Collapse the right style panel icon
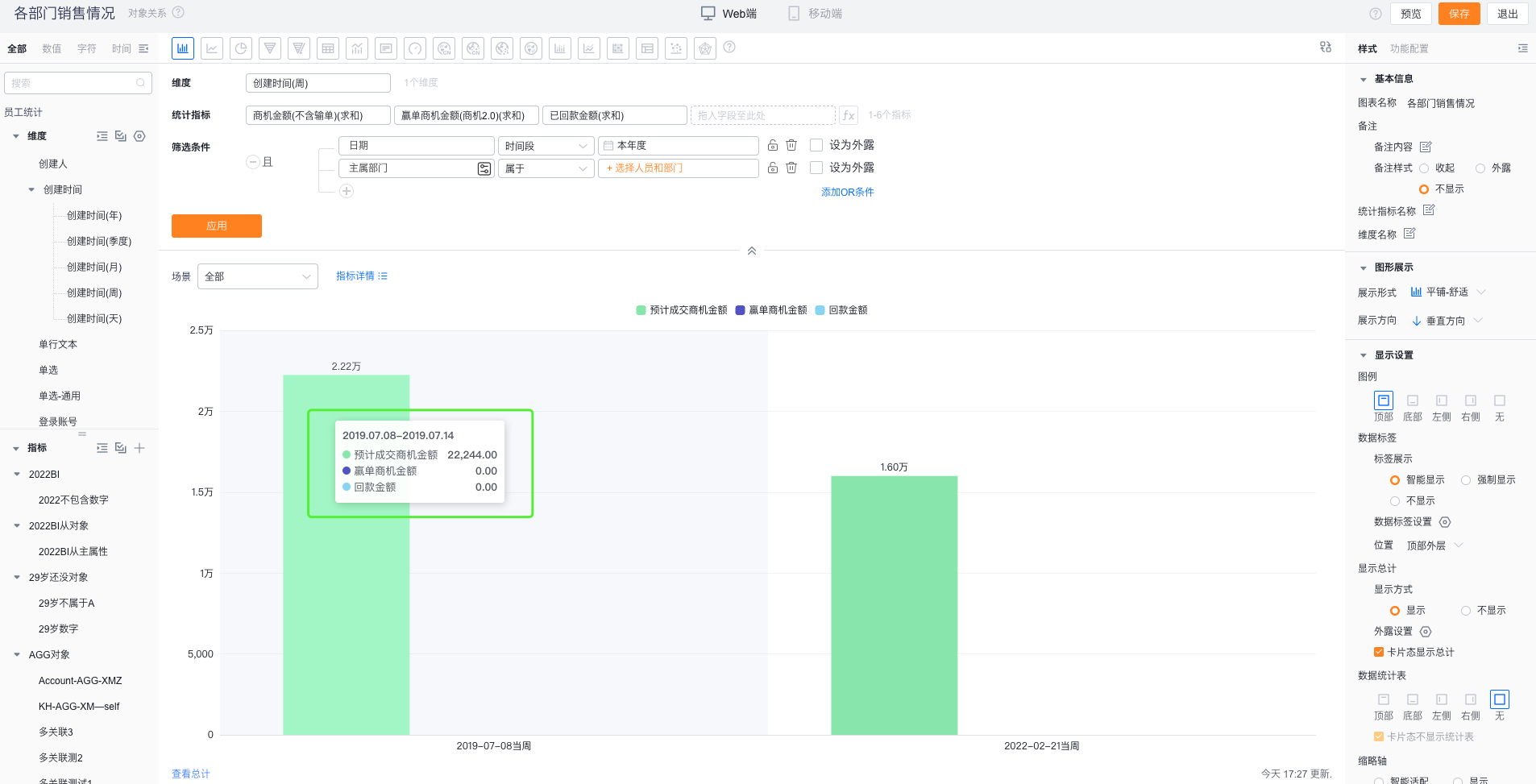 point(1522,48)
